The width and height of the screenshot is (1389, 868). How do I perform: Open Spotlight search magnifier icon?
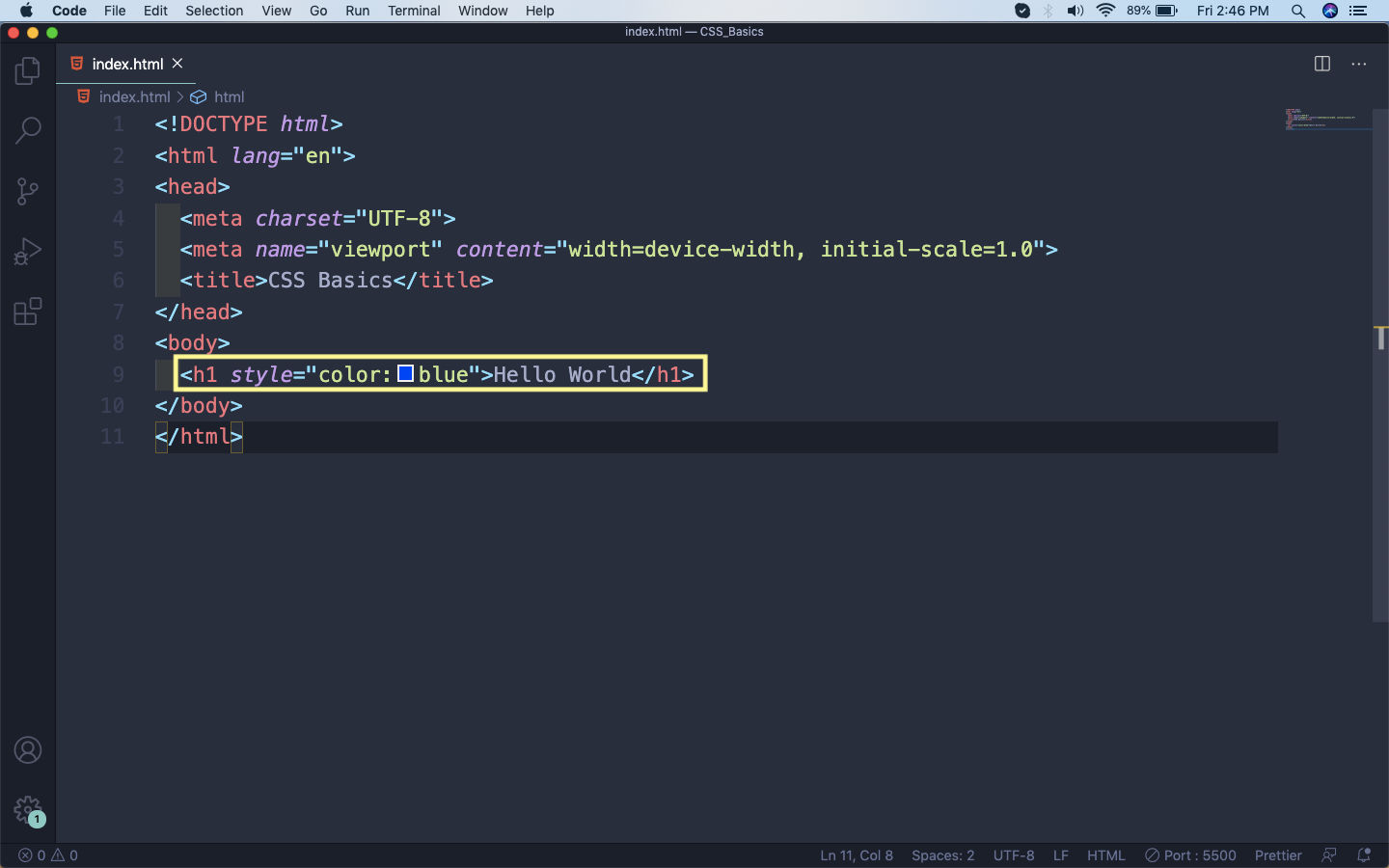tap(1298, 11)
